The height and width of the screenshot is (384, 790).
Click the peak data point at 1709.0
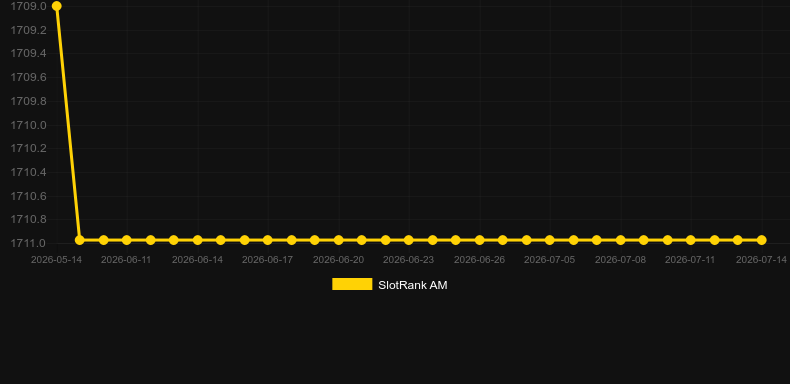pyautogui.click(x=56, y=6)
